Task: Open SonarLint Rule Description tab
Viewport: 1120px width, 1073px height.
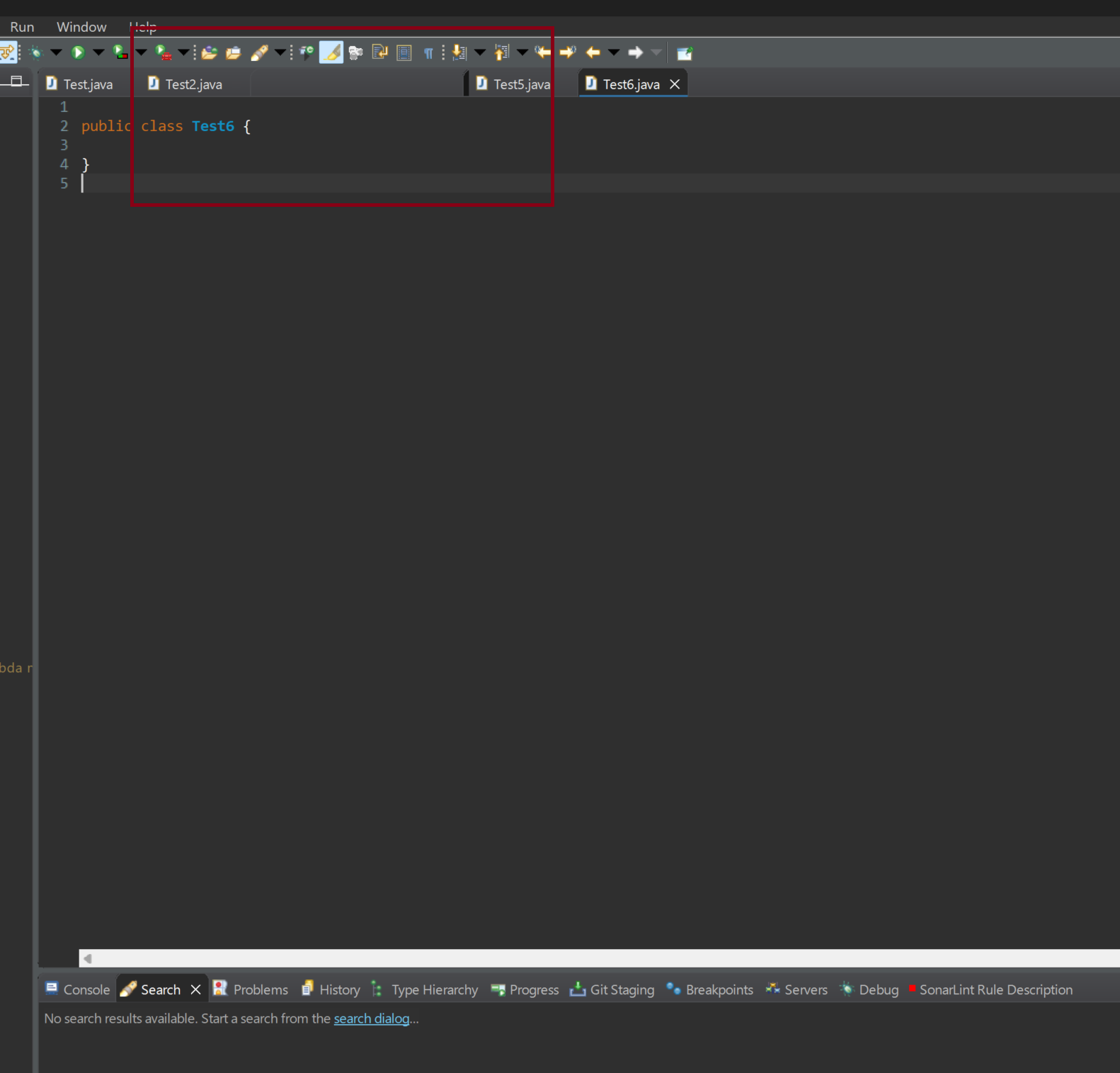Action: tap(990, 989)
